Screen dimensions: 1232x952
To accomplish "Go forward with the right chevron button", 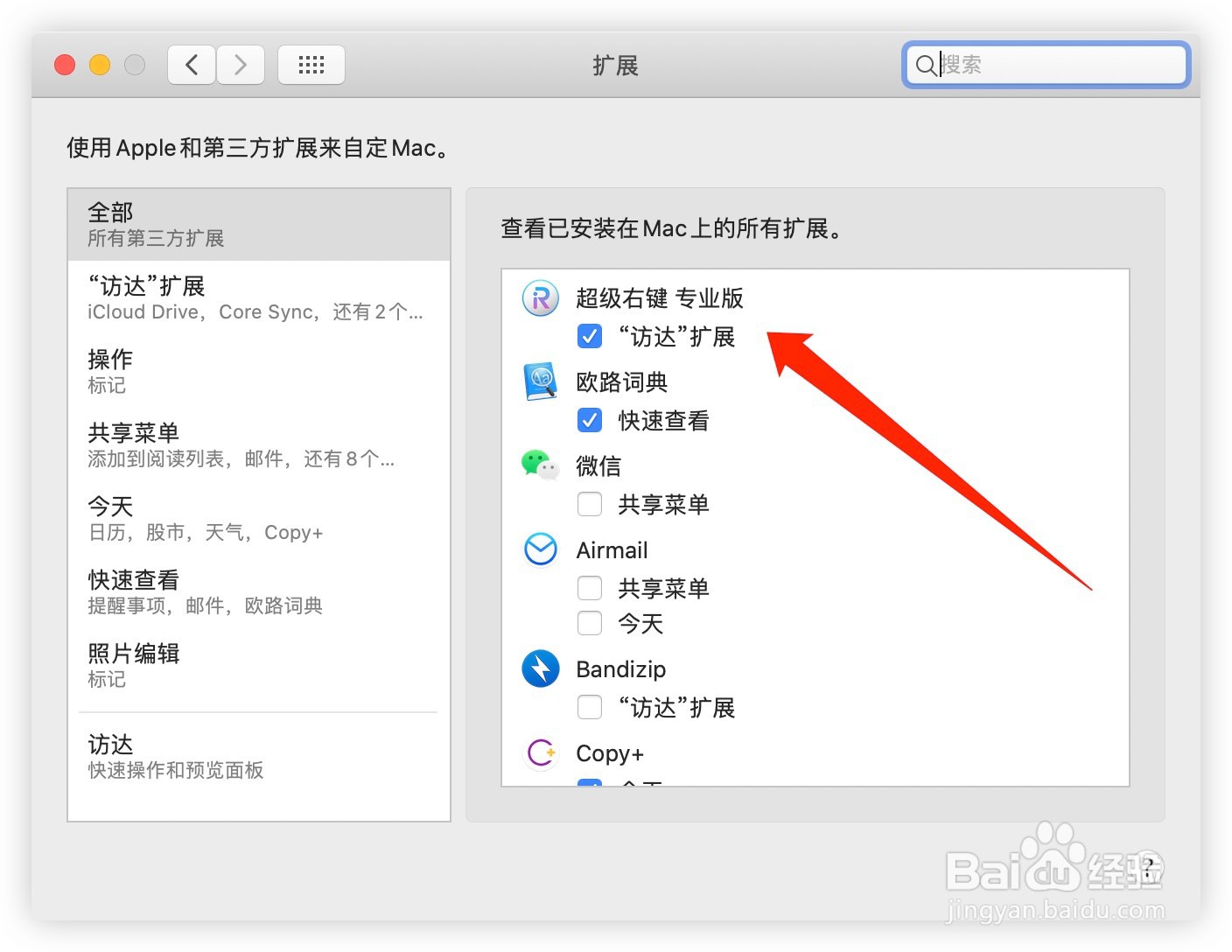I will tap(241, 65).
